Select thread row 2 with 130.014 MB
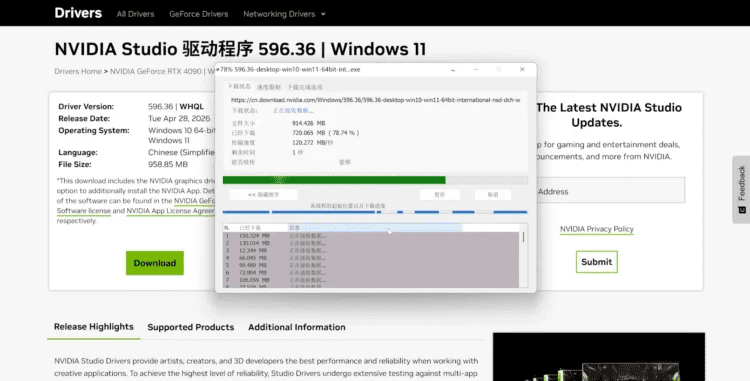Image resolution: width=750 pixels, height=381 pixels. coord(371,243)
